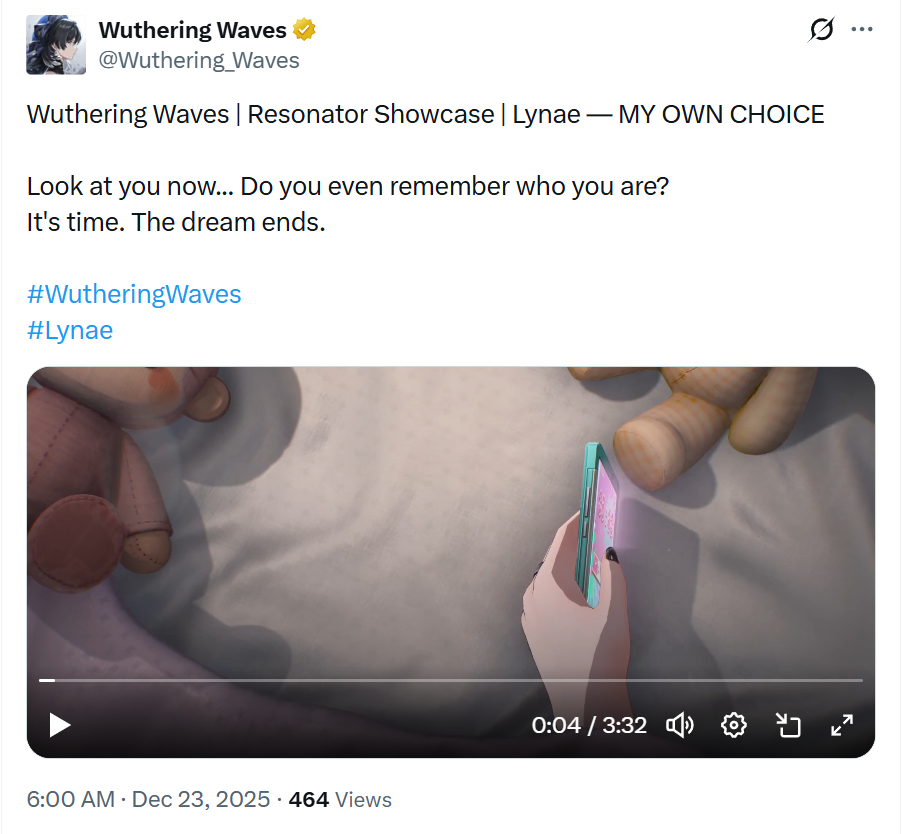Screen dimensions: 922x834
Task: Open the three-dot more options menu
Action: [862, 30]
